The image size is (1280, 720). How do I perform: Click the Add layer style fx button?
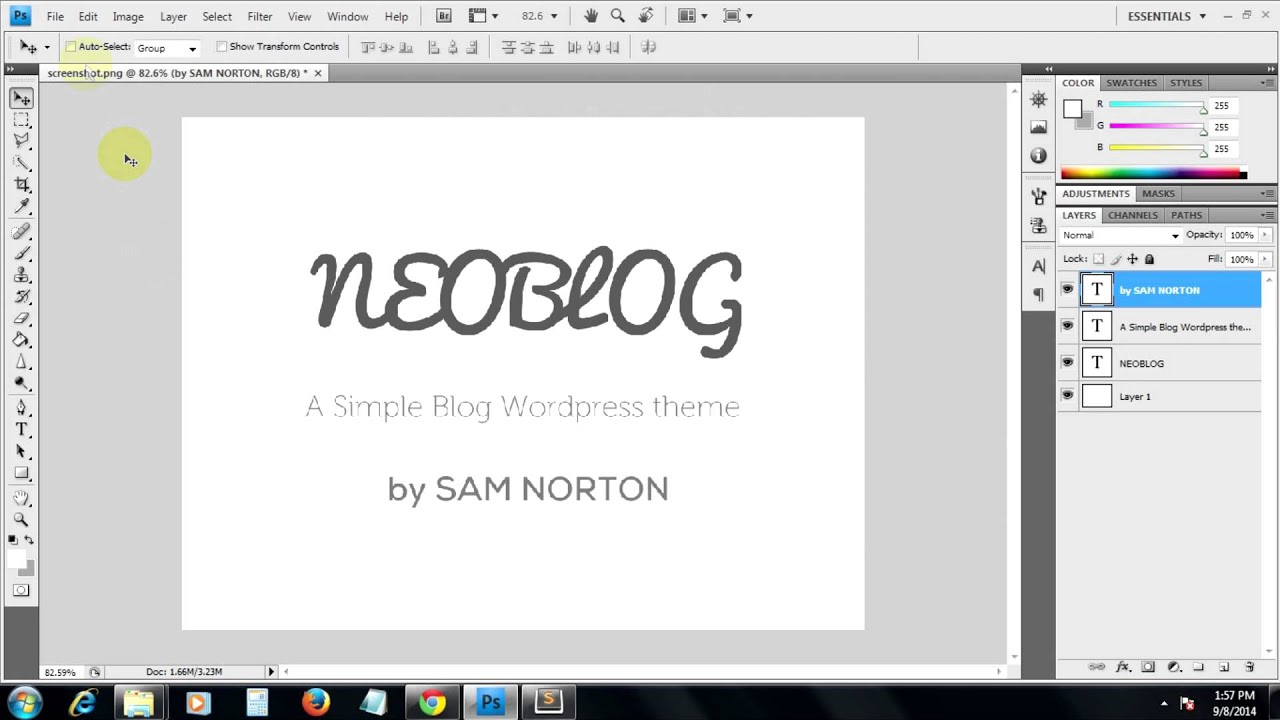pyautogui.click(x=1123, y=667)
